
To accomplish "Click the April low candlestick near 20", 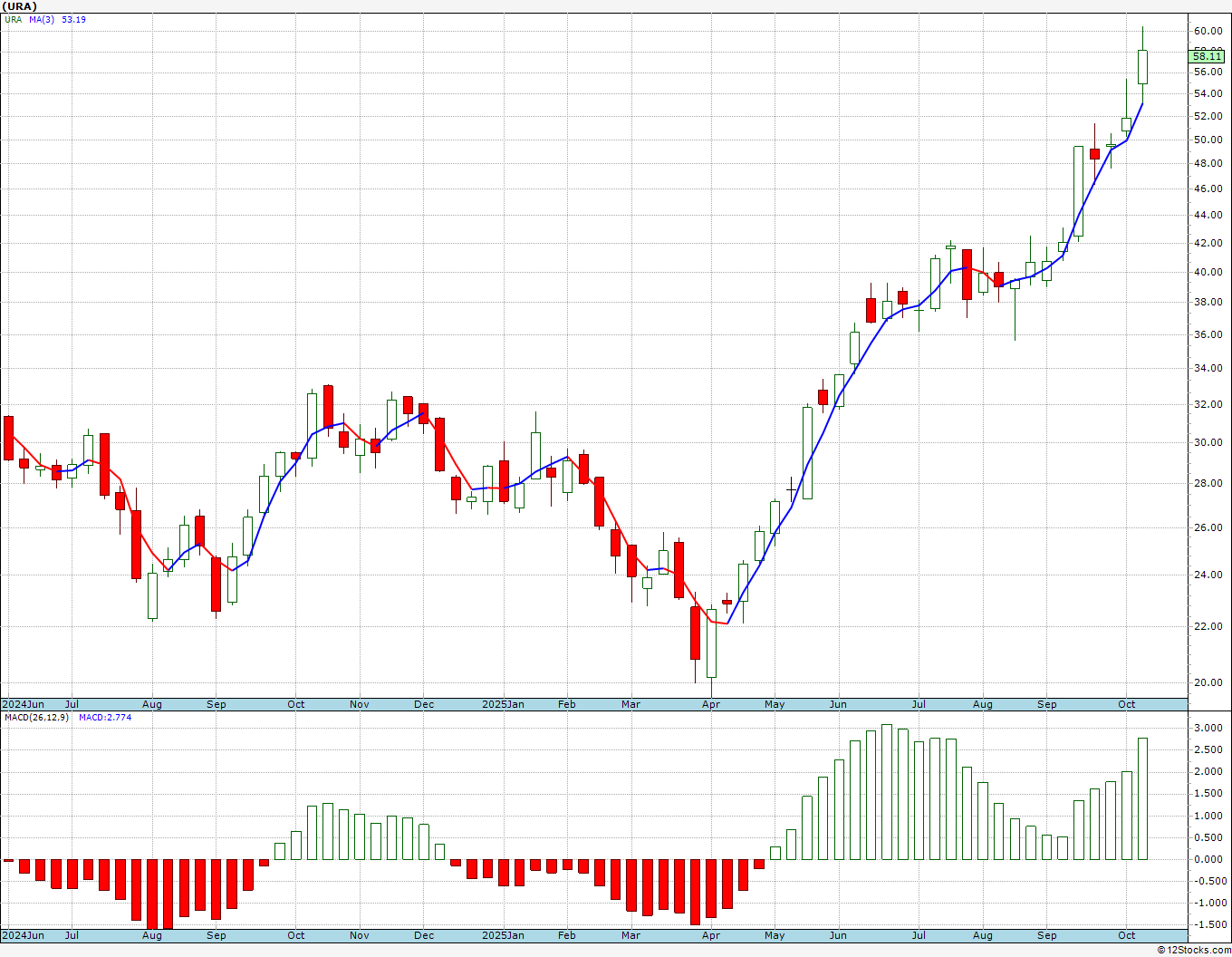I will pos(711,643).
